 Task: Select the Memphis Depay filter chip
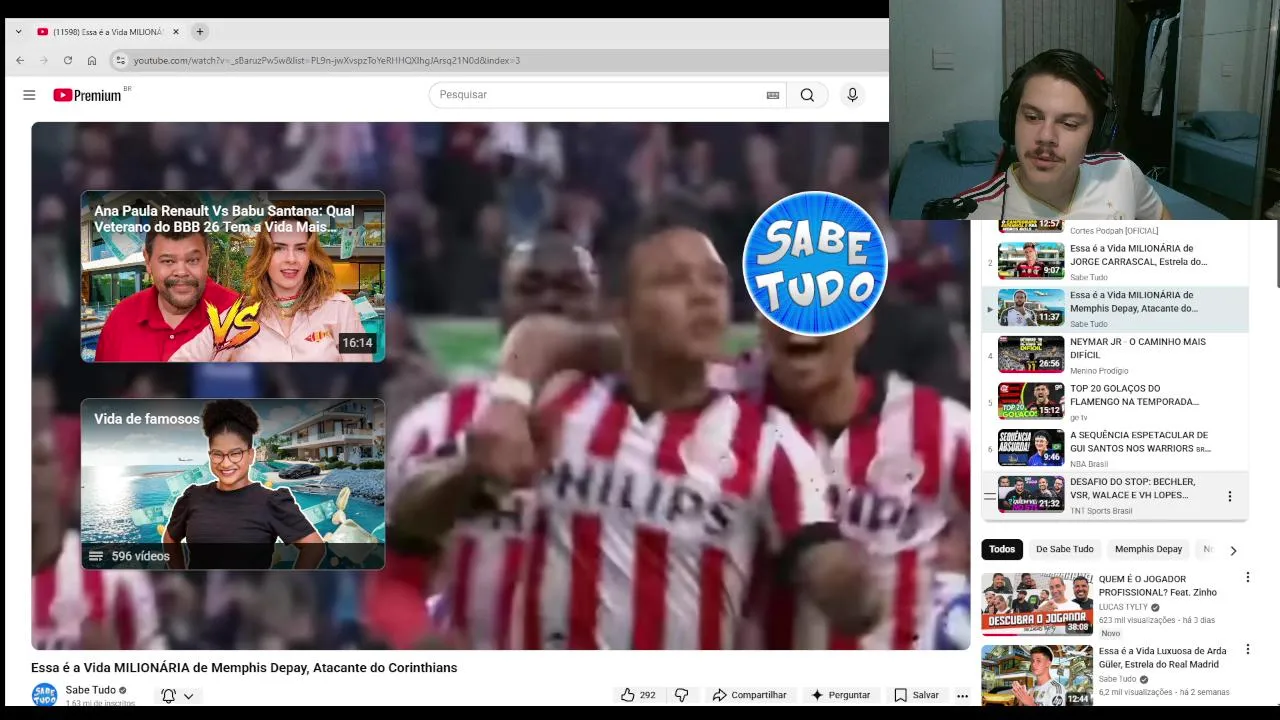tap(1148, 549)
